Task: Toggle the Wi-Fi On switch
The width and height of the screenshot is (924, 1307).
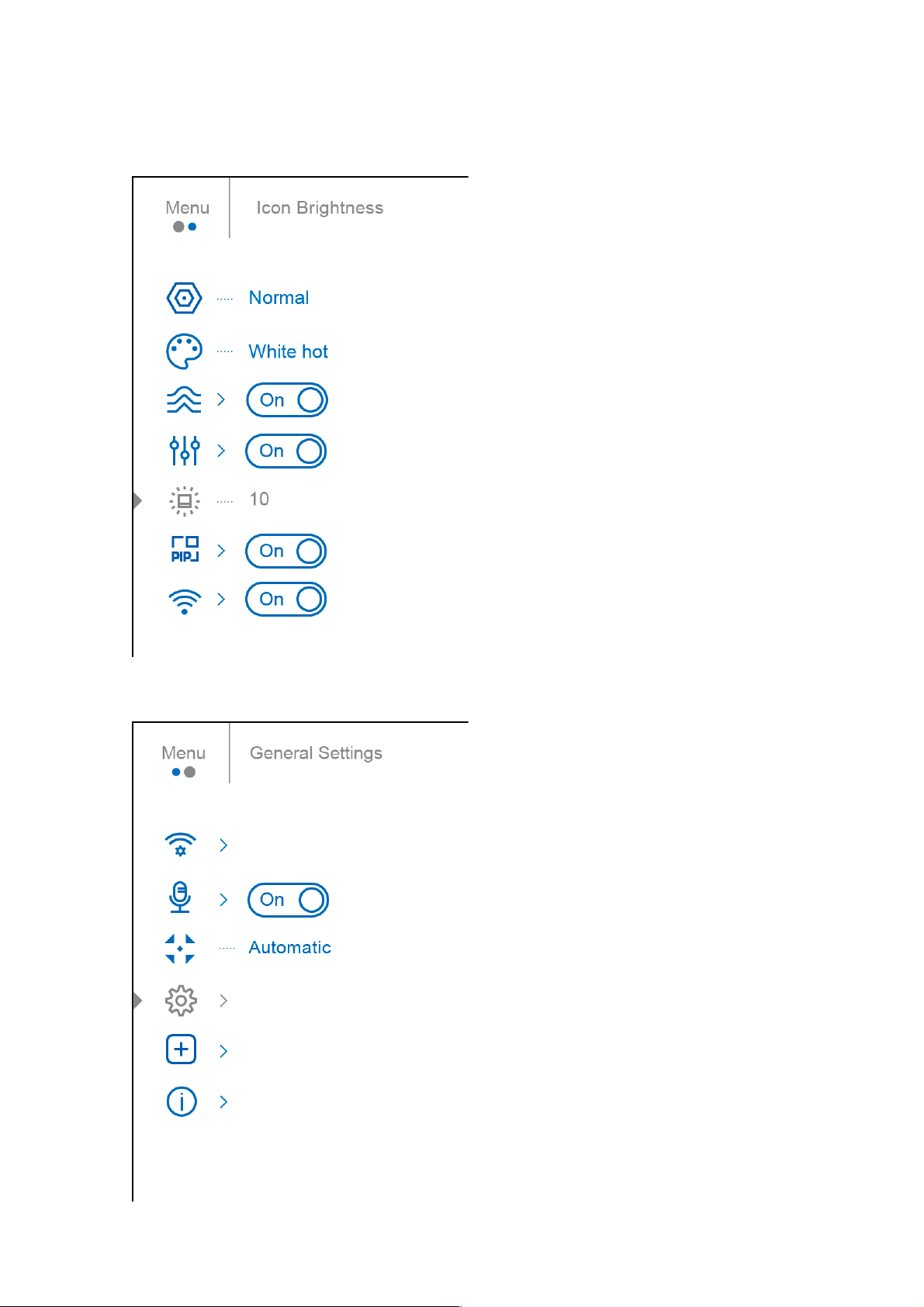Action: (286, 599)
